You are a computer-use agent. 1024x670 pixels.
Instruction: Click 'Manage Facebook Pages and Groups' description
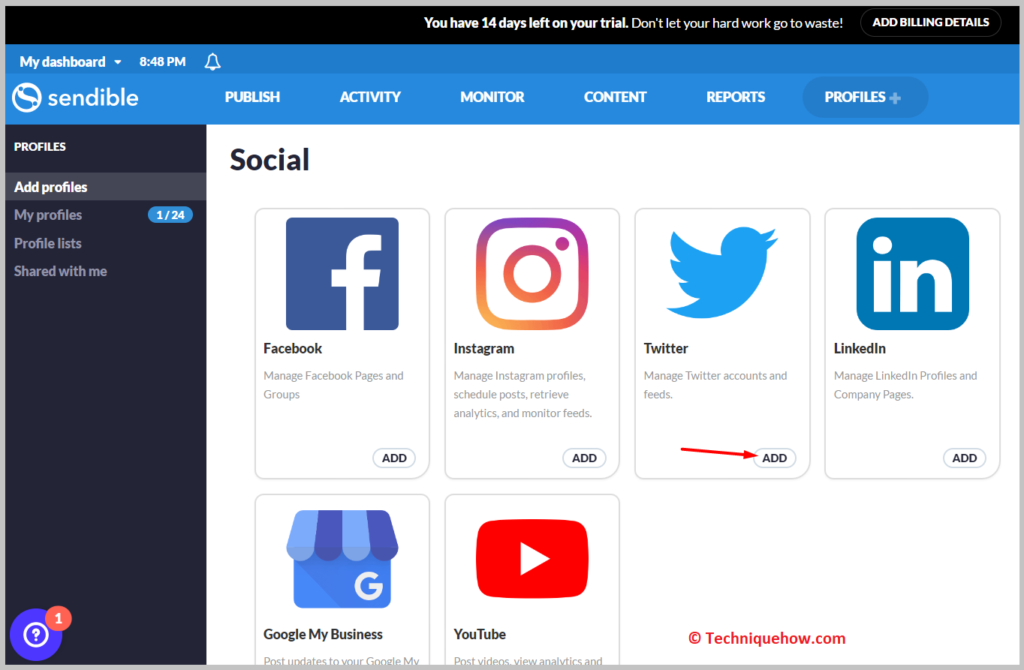point(333,385)
